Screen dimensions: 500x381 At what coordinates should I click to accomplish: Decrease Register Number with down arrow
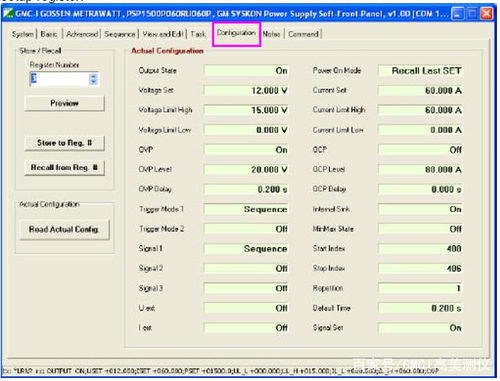point(94,82)
